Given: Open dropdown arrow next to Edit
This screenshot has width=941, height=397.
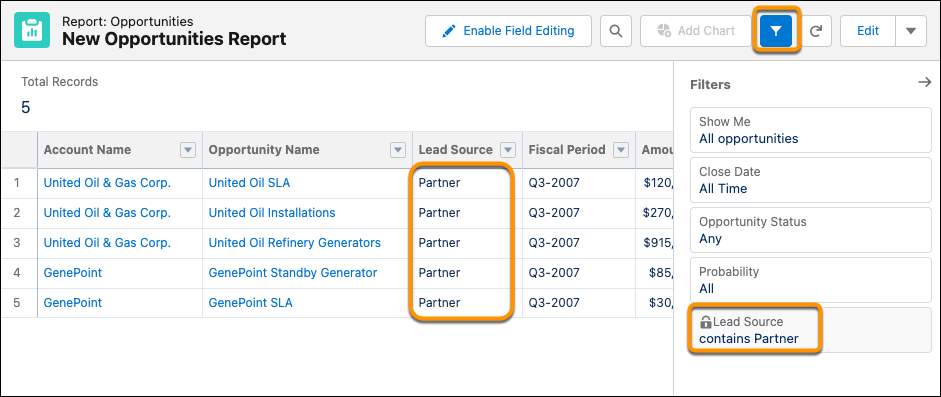Looking at the screenshot, I should pos(911,31).
